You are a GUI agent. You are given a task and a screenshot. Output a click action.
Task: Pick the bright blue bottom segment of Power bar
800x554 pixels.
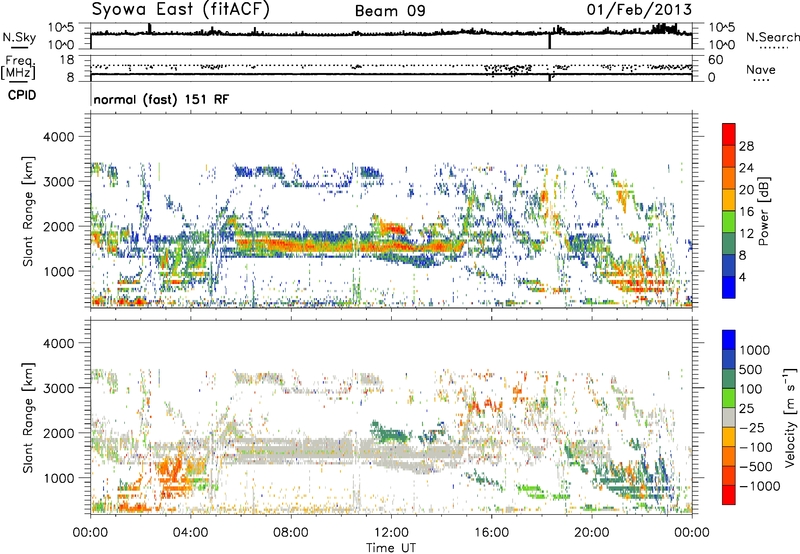click(x=729, y=287)
